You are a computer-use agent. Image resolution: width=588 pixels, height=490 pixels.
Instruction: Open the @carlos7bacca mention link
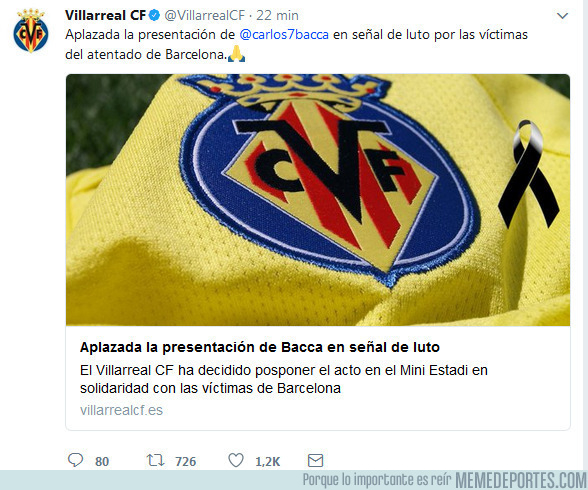[284, 34]
